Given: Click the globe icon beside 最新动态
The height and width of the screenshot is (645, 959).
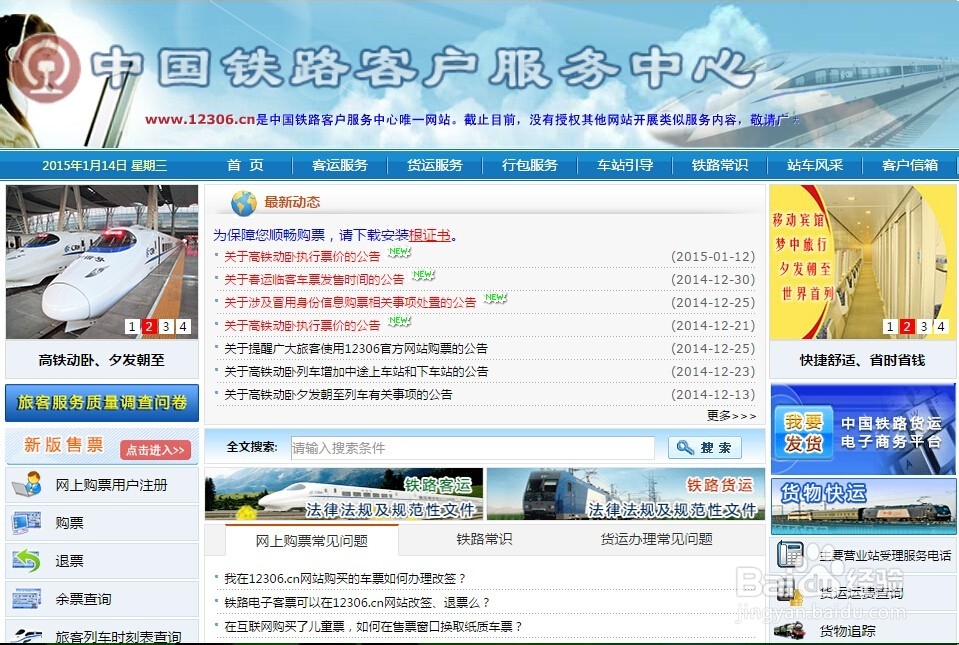Looking at the screenshot, I should (243, 203).
